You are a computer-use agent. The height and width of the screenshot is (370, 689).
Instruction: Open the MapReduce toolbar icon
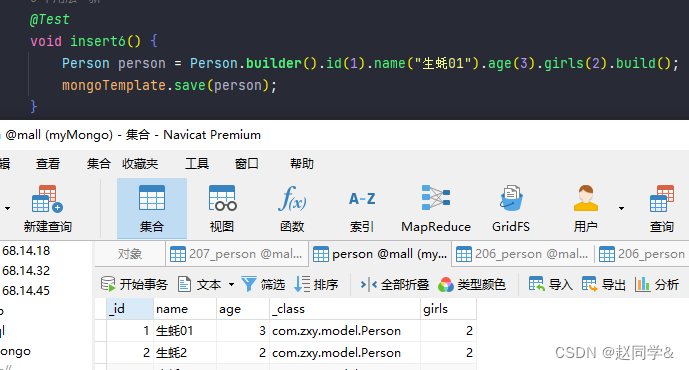(x=436, y=209)
